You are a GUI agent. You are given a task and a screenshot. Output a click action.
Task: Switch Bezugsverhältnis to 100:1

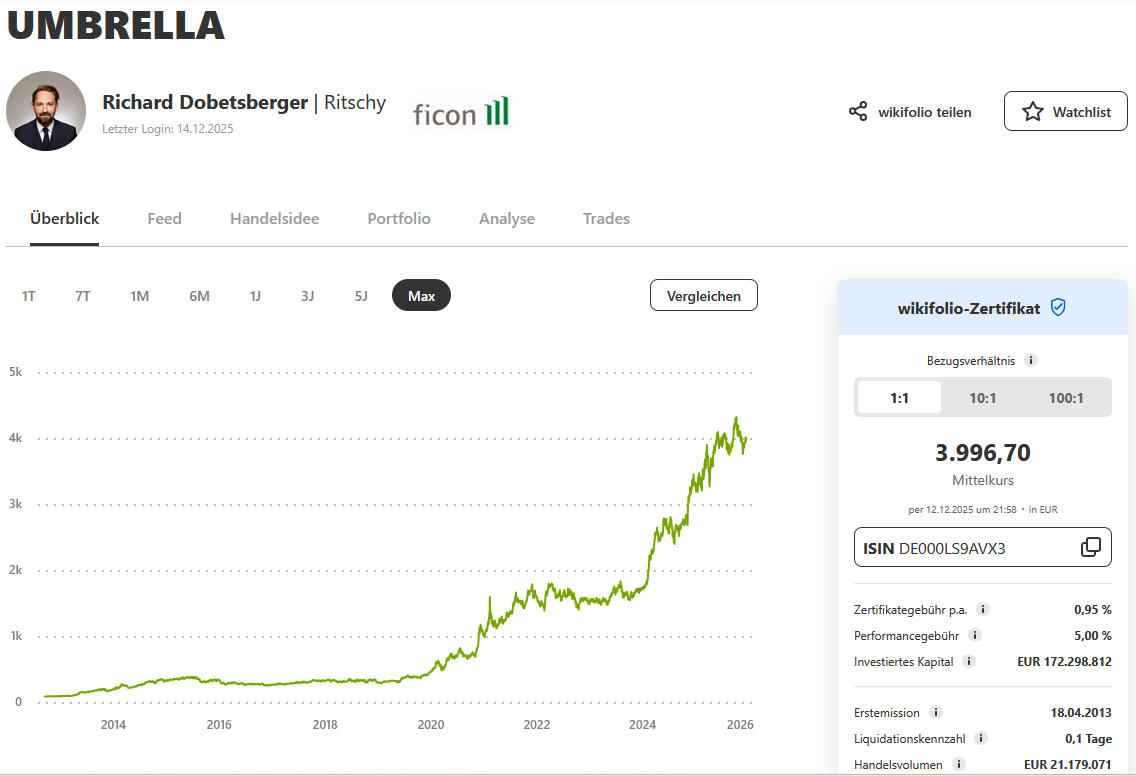coord(1066,398)
